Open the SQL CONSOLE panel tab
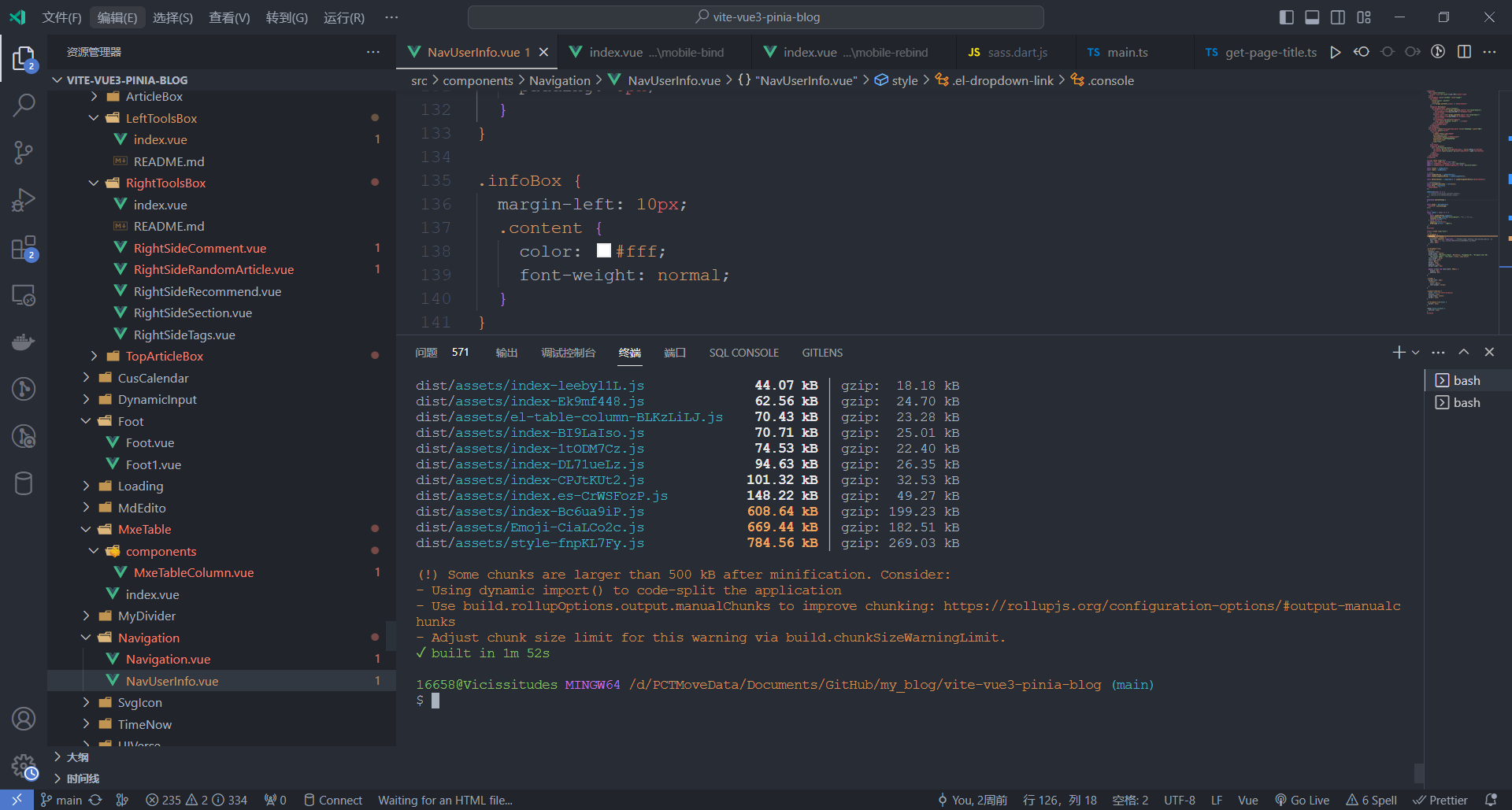Image resolution: width=1512 pixels, height=810 pixels. (x=743, y=353)
